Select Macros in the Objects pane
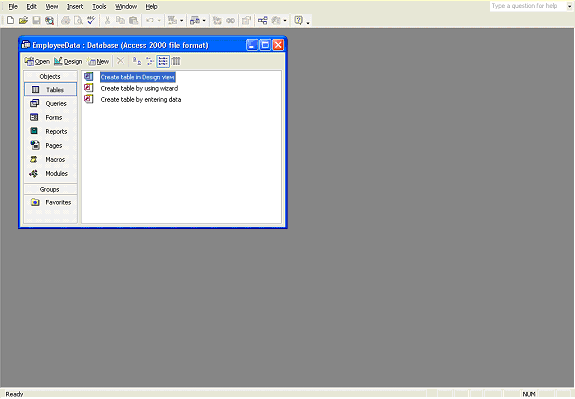This screenshot has height=399, width=575. tap(50, 160)
